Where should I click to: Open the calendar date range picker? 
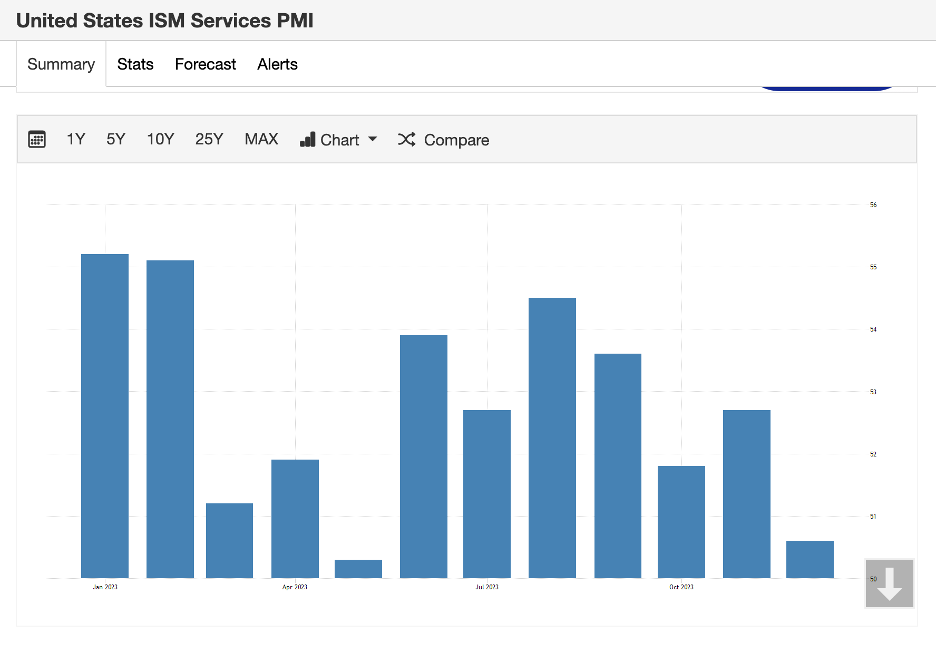(x=37, y=140)
